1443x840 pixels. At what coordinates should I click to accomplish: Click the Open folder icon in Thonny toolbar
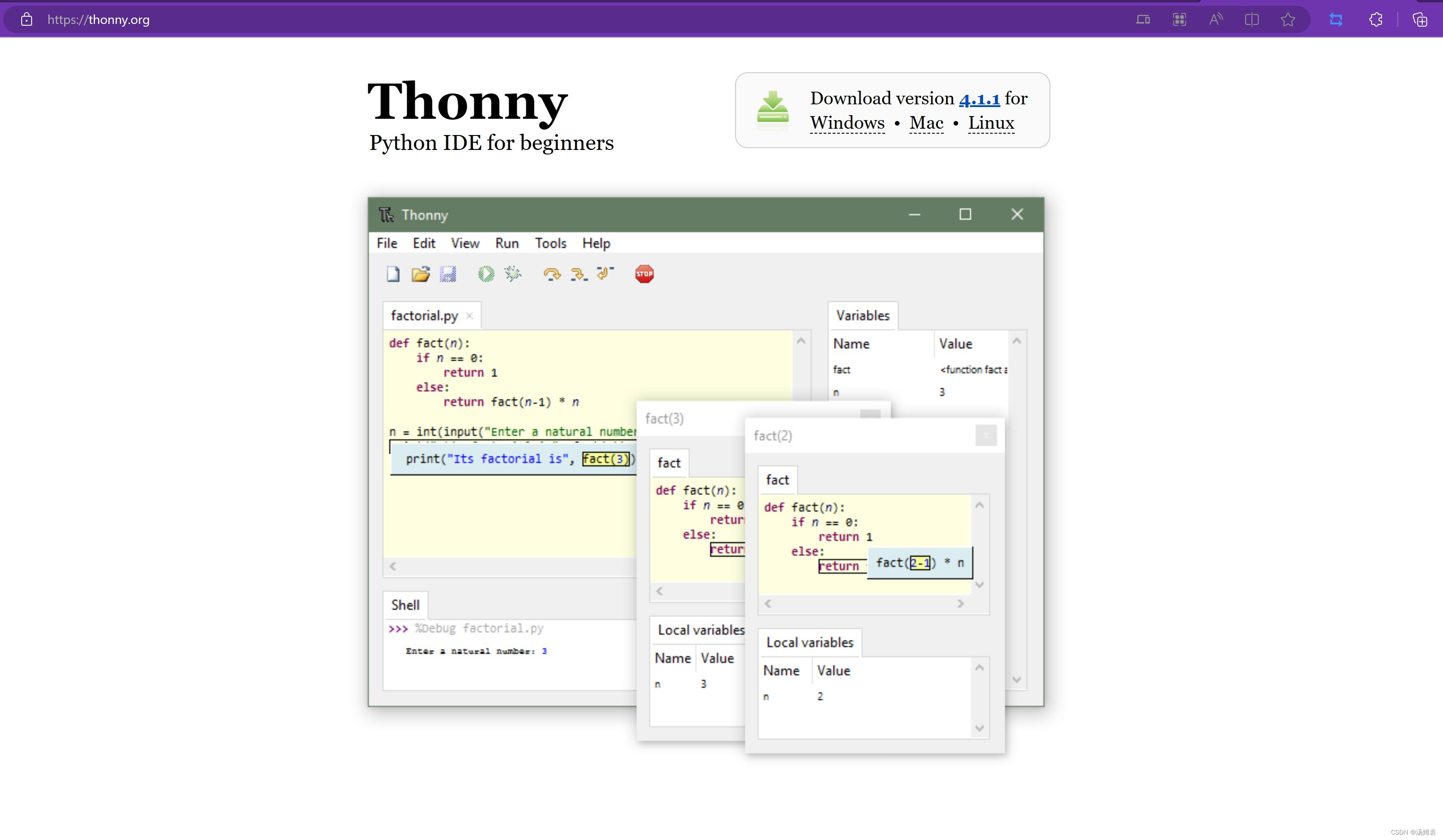420,274
